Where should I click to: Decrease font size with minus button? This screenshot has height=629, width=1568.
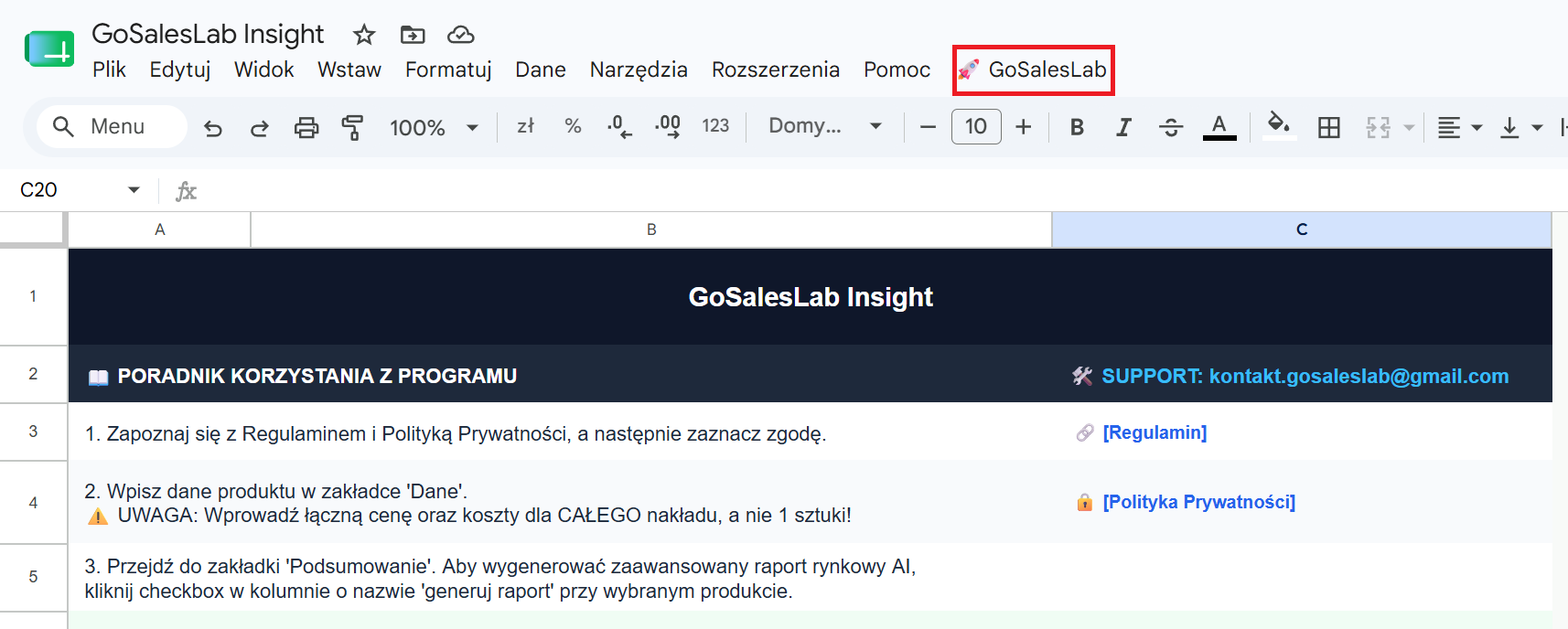point(928,127)
